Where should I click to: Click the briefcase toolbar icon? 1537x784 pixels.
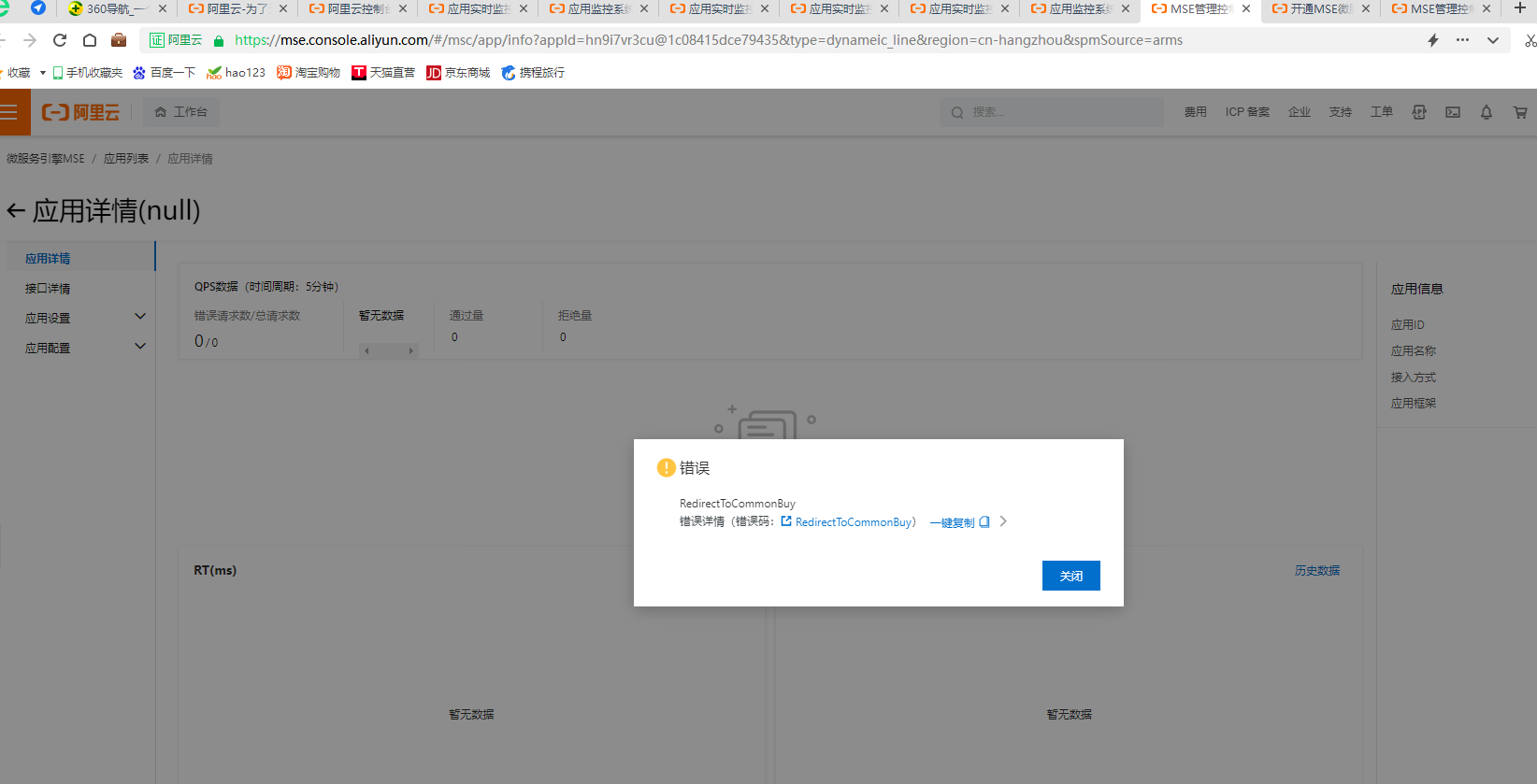[x=119, y=40]
